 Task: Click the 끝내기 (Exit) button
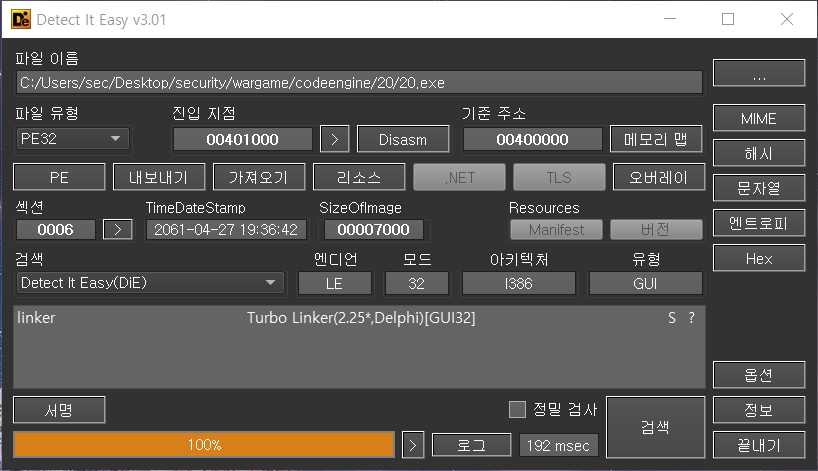pyautogui.click(x=759, y=445)
